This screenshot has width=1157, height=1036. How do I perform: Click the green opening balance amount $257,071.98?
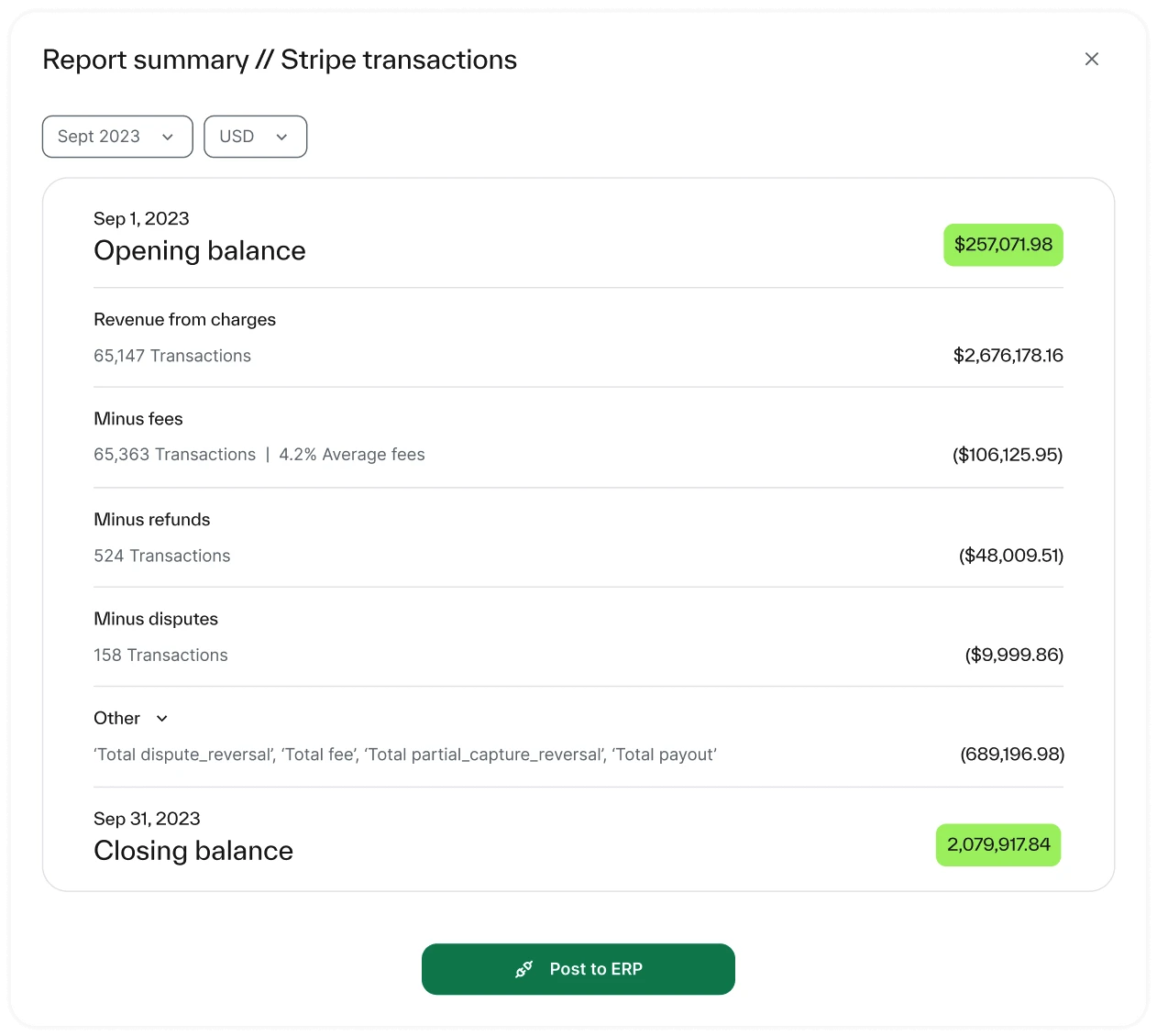(1003, 245)
